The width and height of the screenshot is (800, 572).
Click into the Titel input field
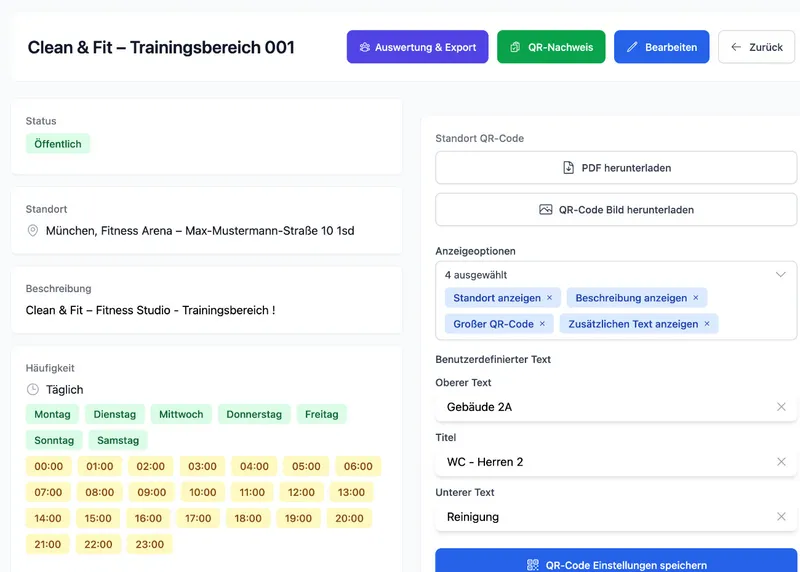click(600, 462)
